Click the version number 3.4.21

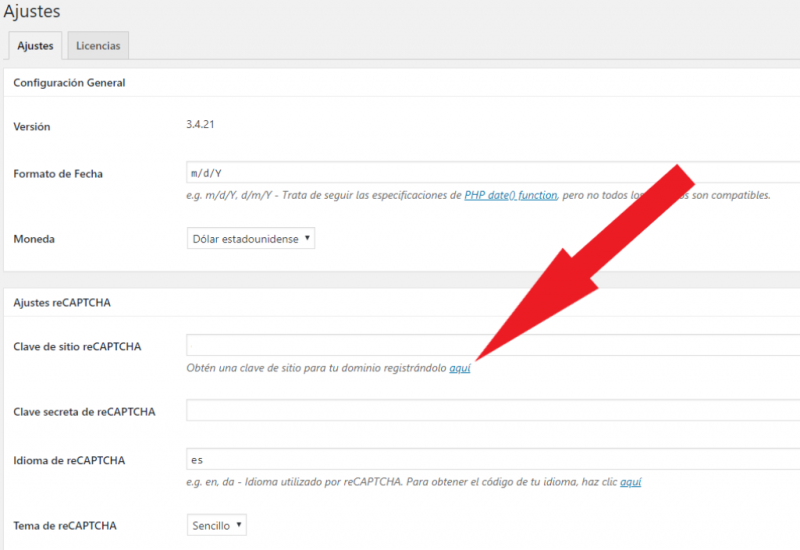pyautogui.click(x=201, y=125)
